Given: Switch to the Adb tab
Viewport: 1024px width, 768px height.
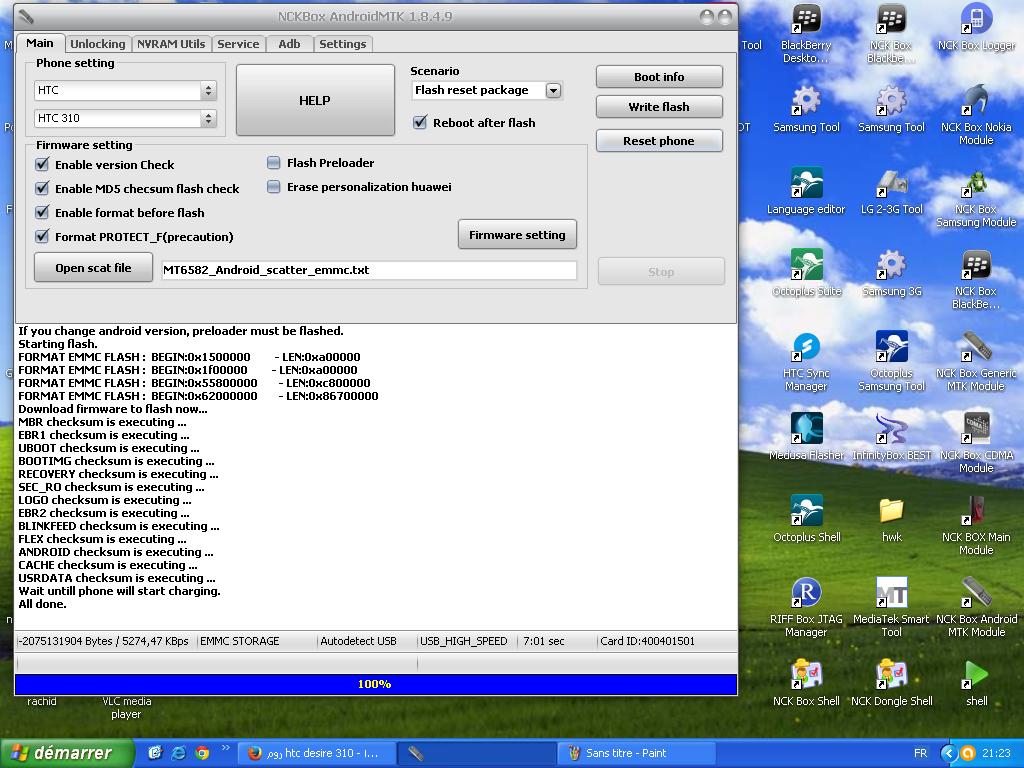Looking at the screenshot, I should click(x=289, y=44).
